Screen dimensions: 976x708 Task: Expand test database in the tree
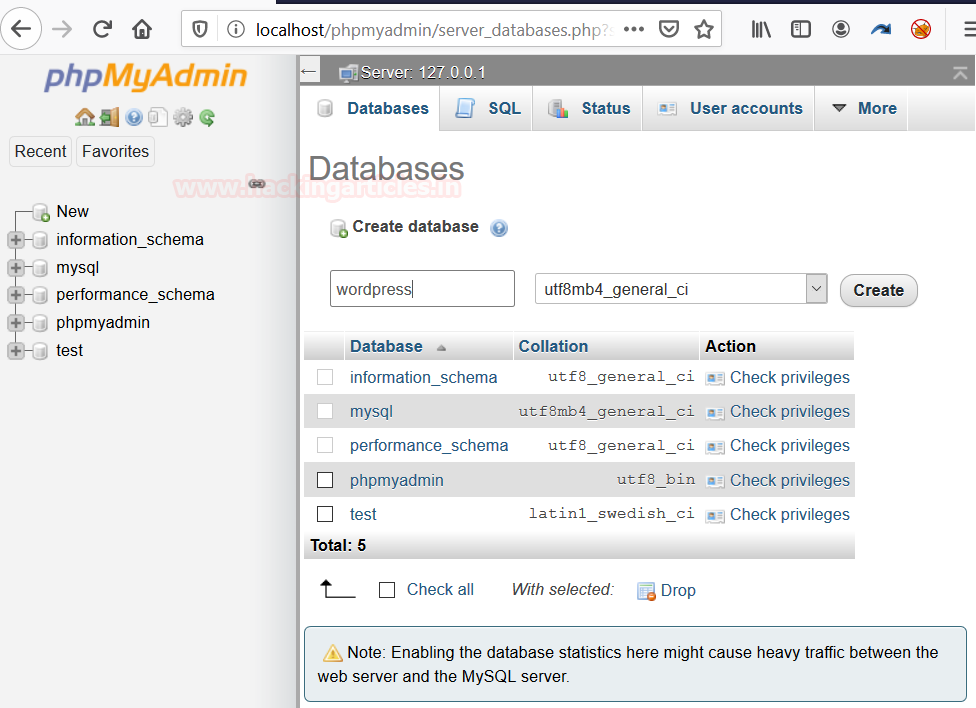pos(16,351)
